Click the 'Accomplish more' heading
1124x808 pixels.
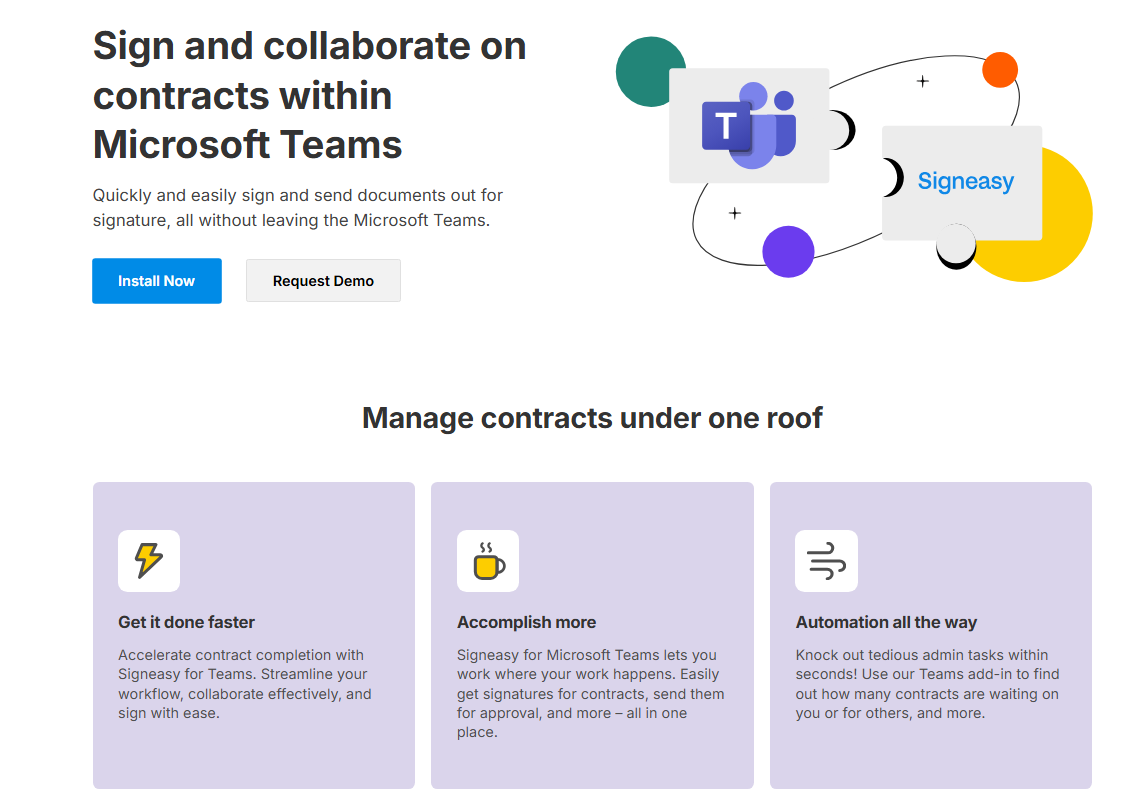tap(527, 622)
